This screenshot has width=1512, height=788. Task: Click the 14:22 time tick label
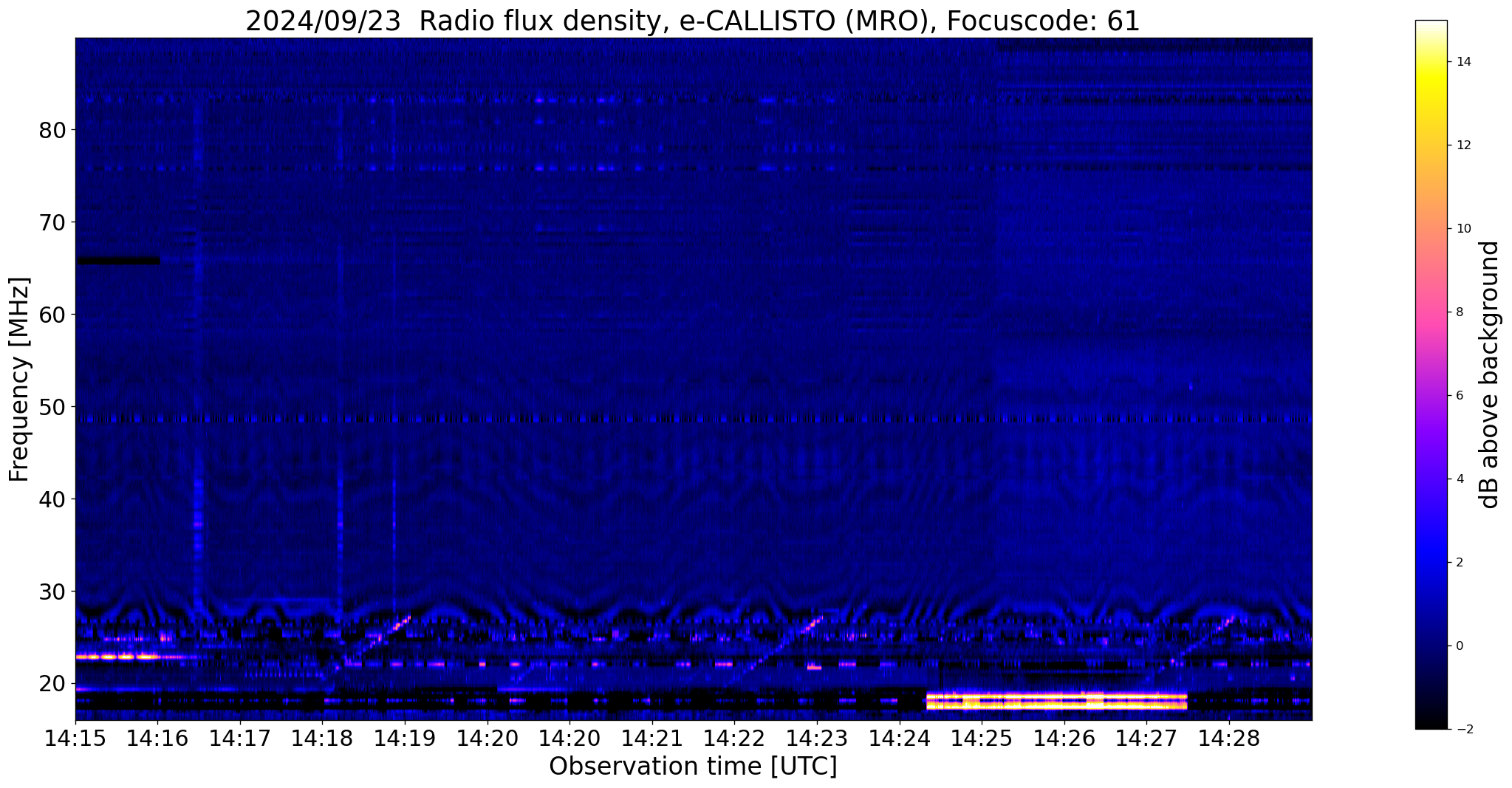[734, 739]
